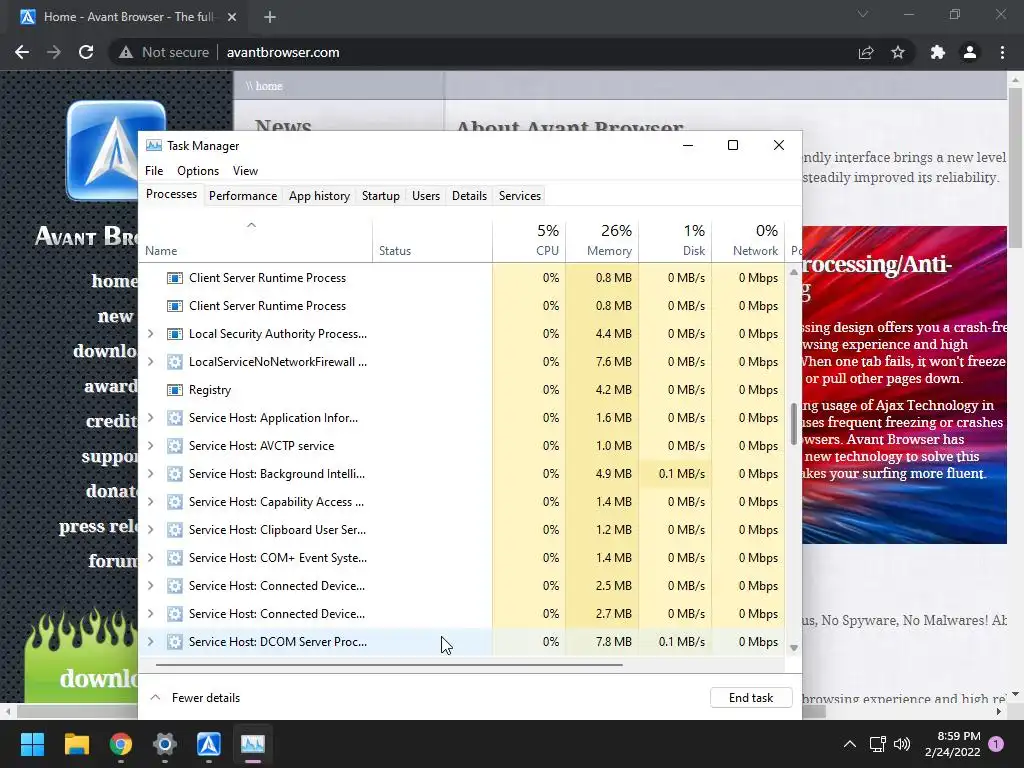Sort processes by the Name column
The height and width of the screenshot is (768, 1024).
click(255, 240)
